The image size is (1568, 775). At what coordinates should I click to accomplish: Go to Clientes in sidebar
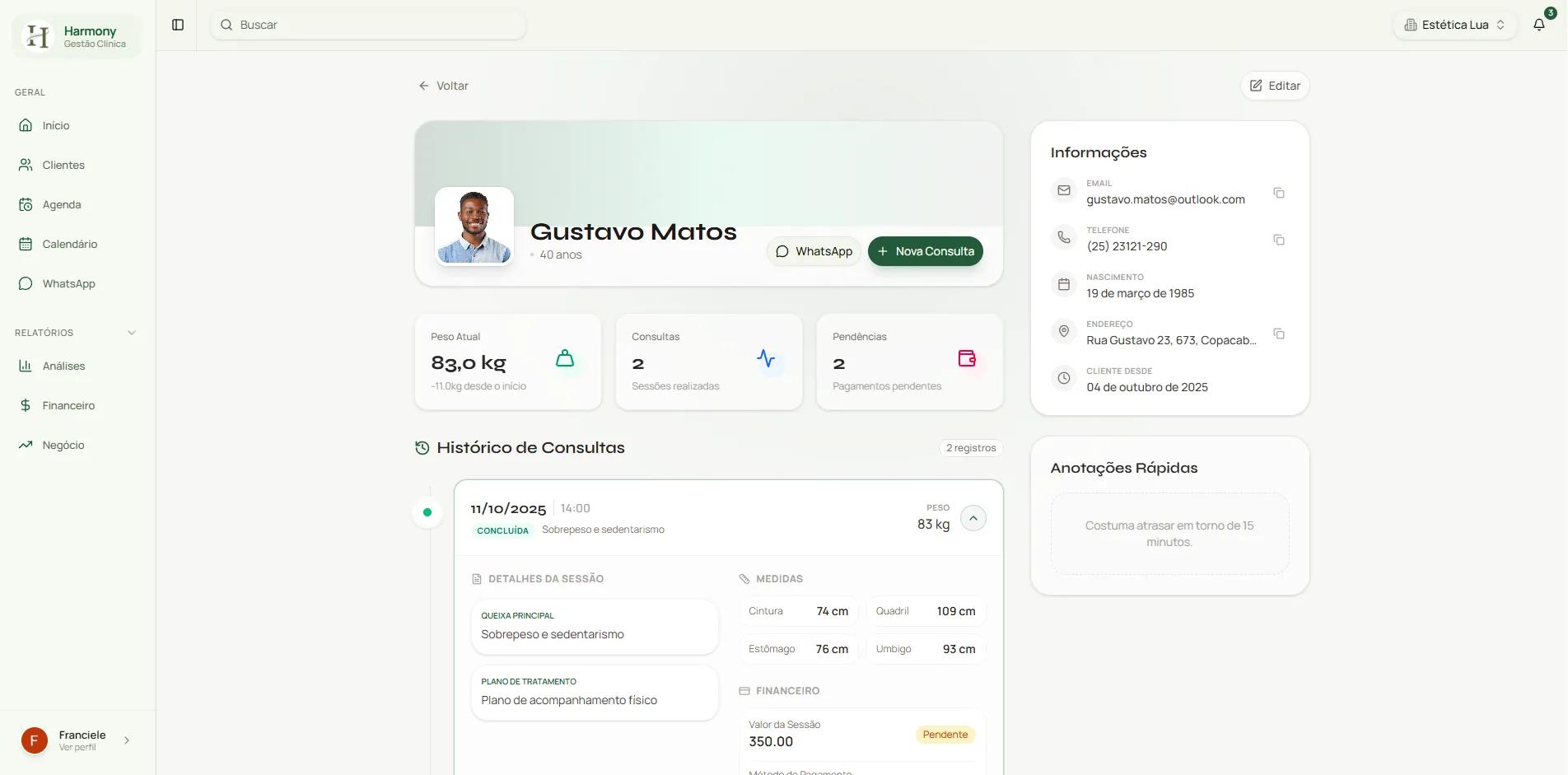pyautogui.click(x=63, y=165)
